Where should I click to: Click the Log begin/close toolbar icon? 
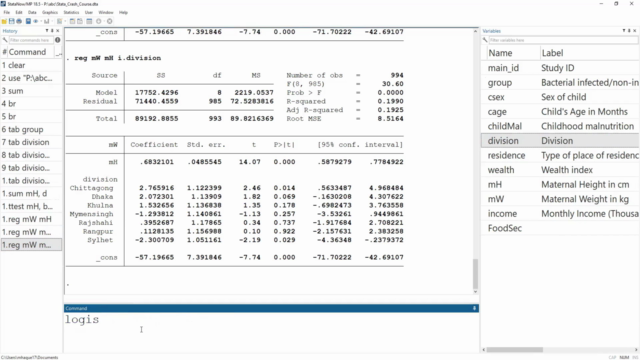pos(28,21)
